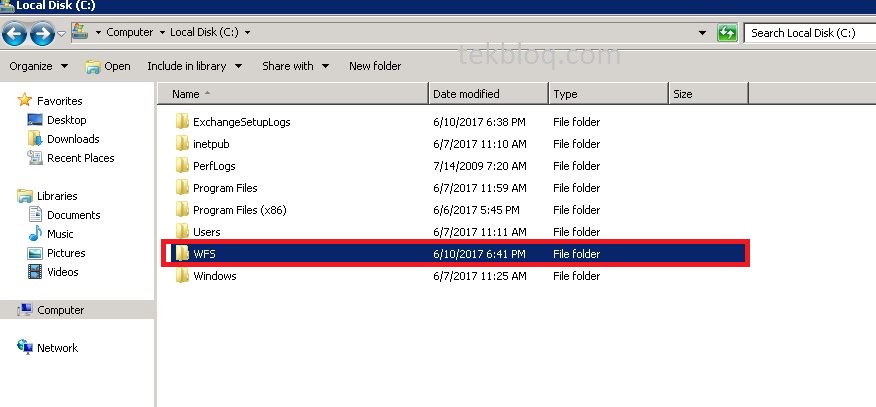Click the Back navigation arrow button

[x=14, y=34]
